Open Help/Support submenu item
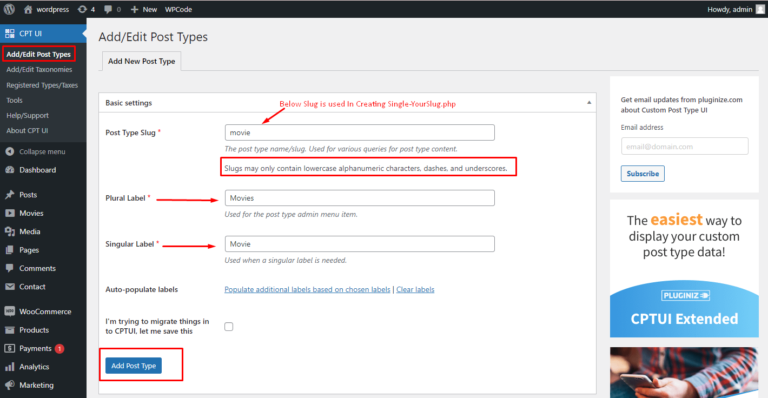The image size is (768, 398). pyautogui.click(x=27, y=116)
